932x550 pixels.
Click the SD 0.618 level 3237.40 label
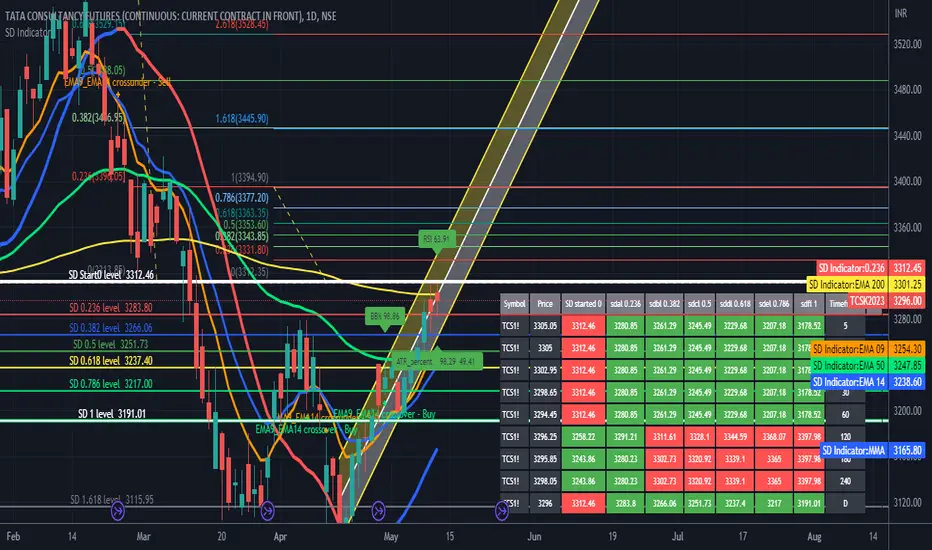[x=111, y=360]
